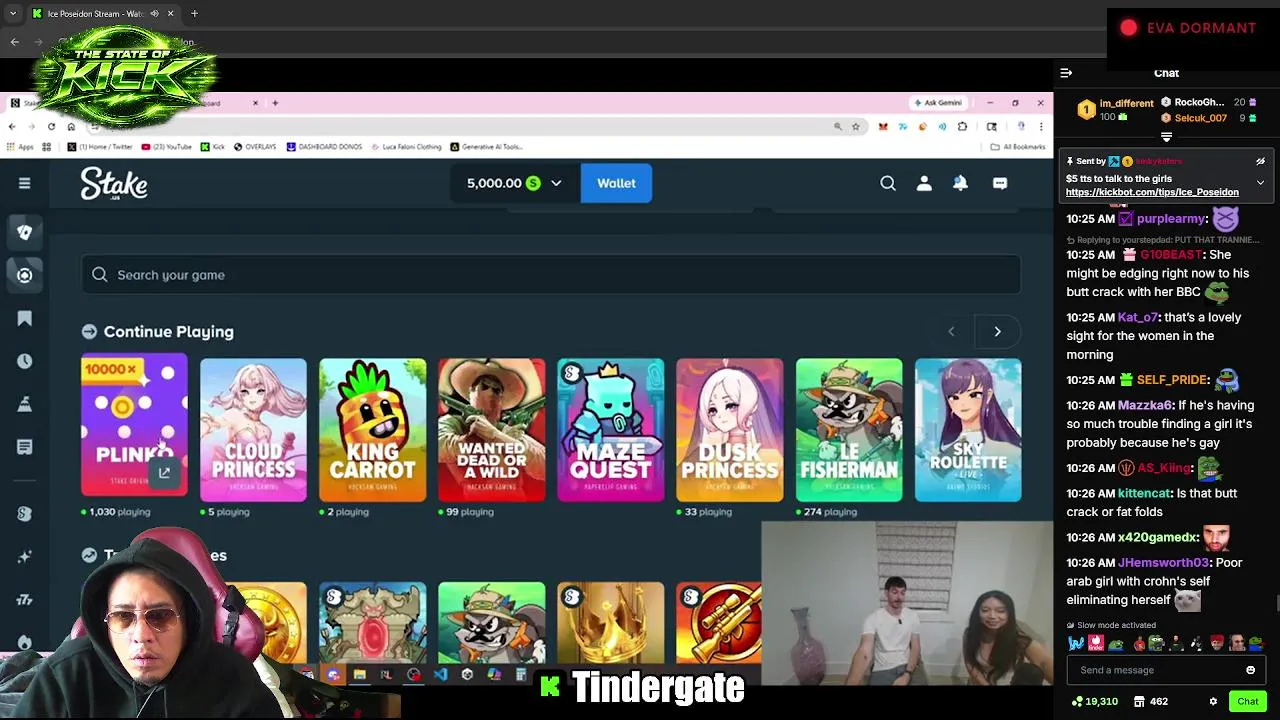Open a new tab in inner browser

275,103
